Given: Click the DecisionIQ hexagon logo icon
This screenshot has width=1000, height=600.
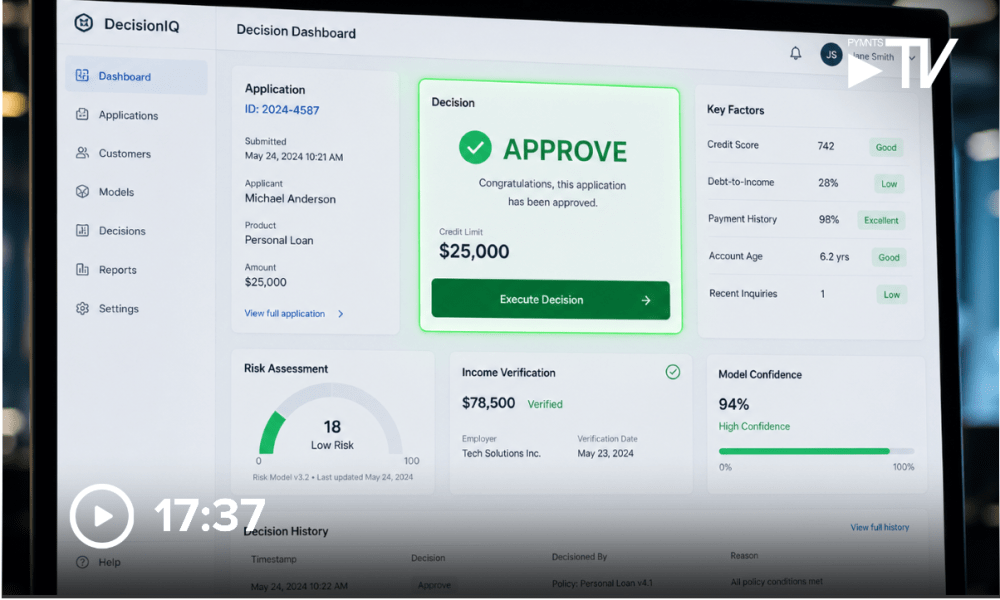Looking at the screenshot, I should [84, 24].
